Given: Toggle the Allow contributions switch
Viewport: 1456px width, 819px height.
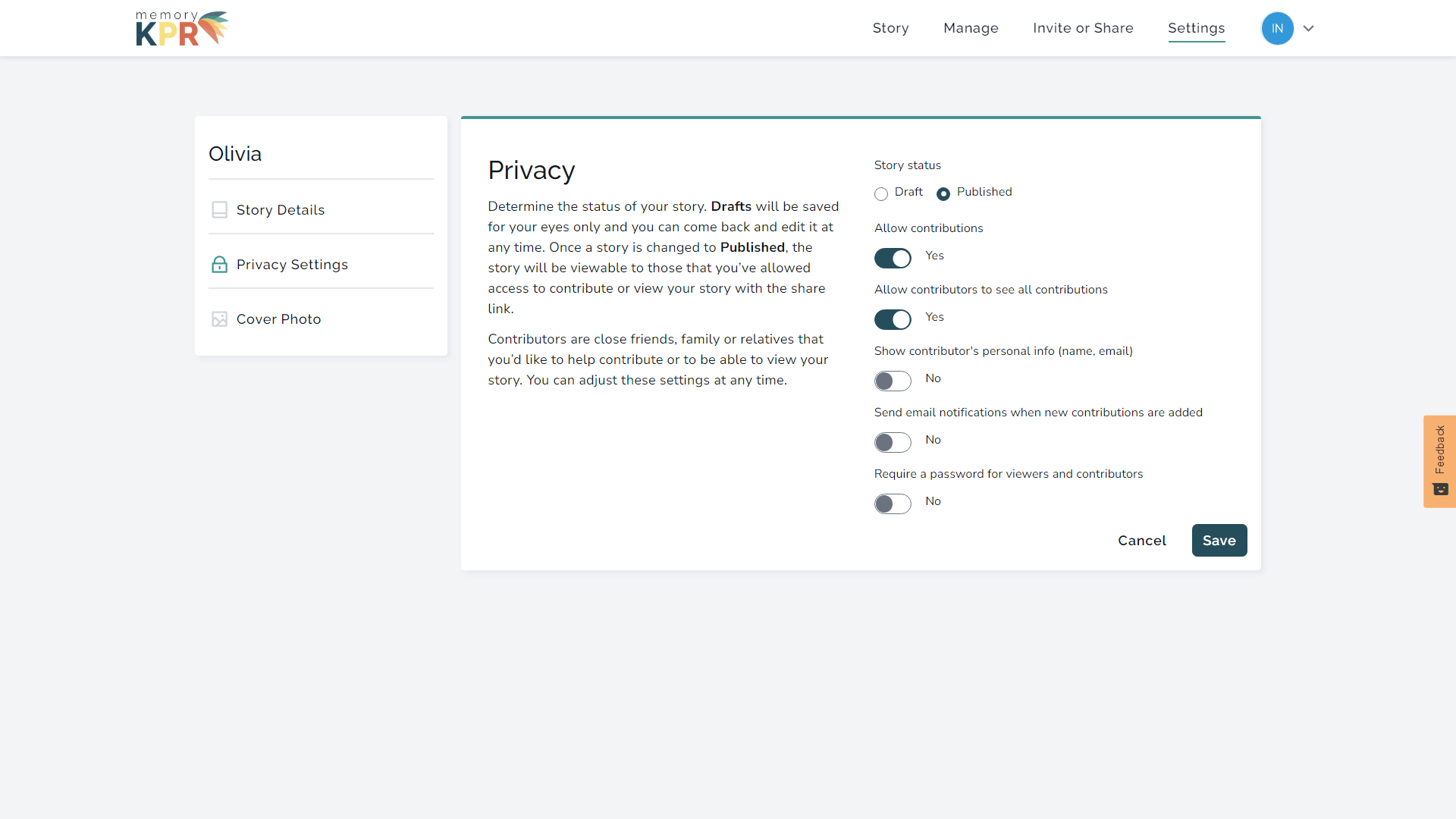Looking at the screenshot, I should [893, 259].
